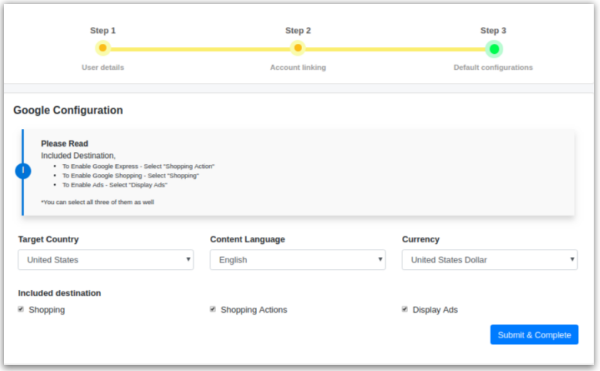The image size is (600, 371).
Task: Click the 'To Enable Google Express' bullet
Action: pyautogui.click(x=138, y=166)
